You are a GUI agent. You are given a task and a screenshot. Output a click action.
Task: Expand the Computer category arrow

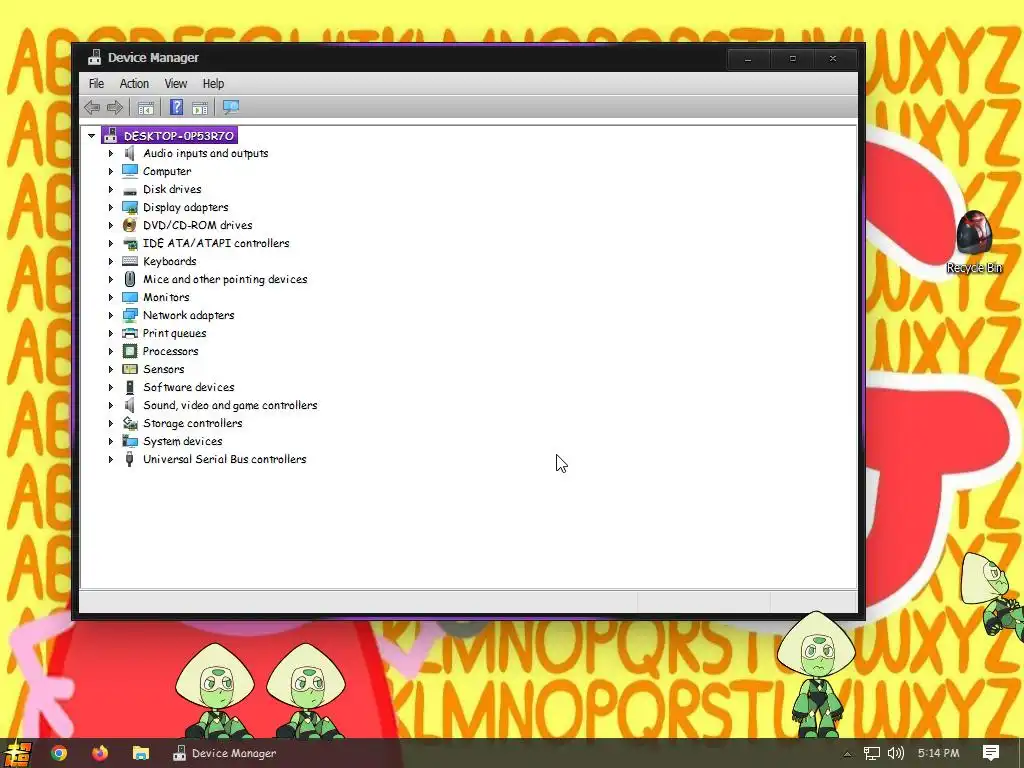(x=110, y=171)
